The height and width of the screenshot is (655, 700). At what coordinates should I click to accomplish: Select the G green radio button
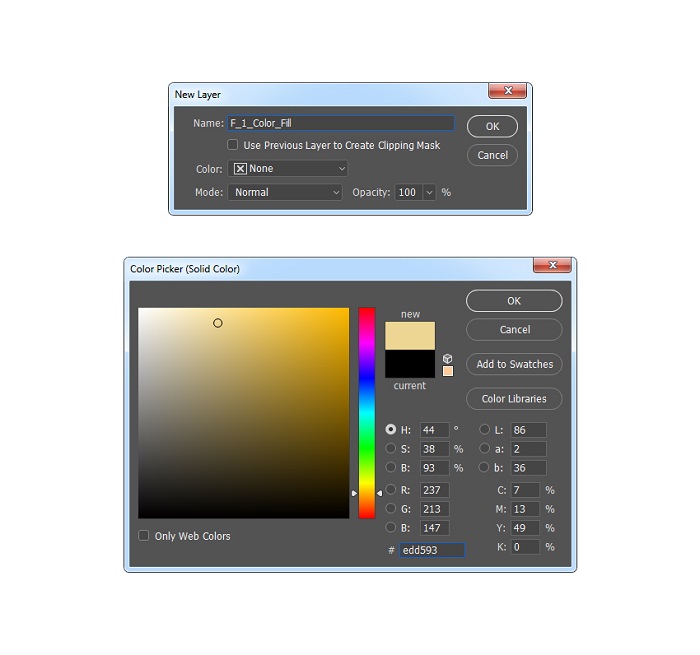[391, 508]
